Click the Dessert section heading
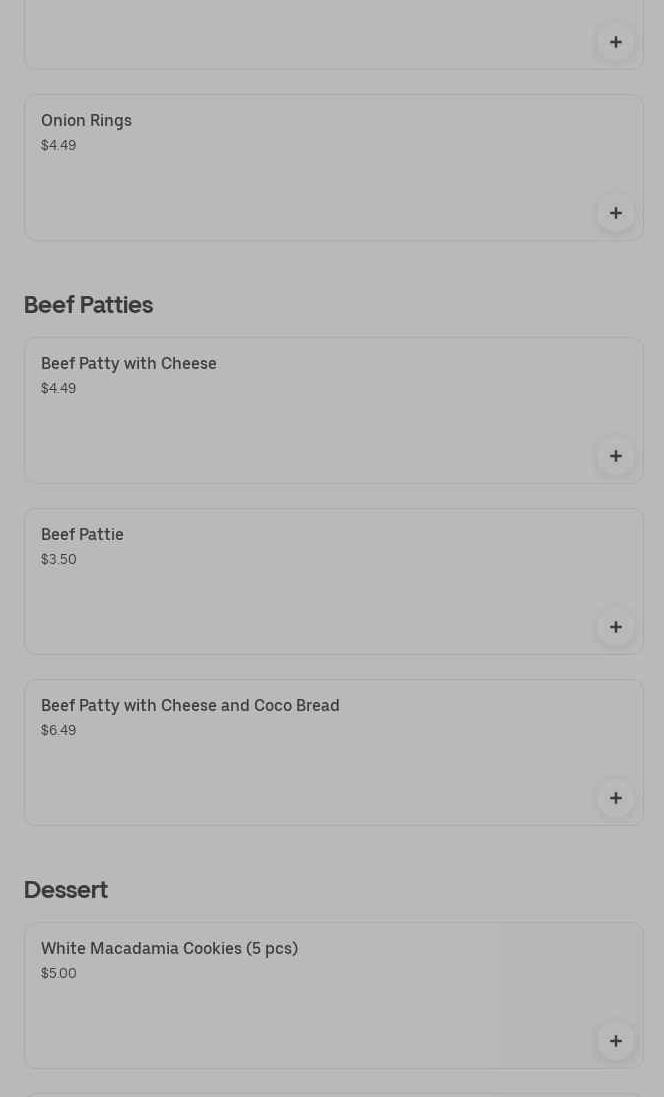The image size is (664, 1097). tap(66, 890)
